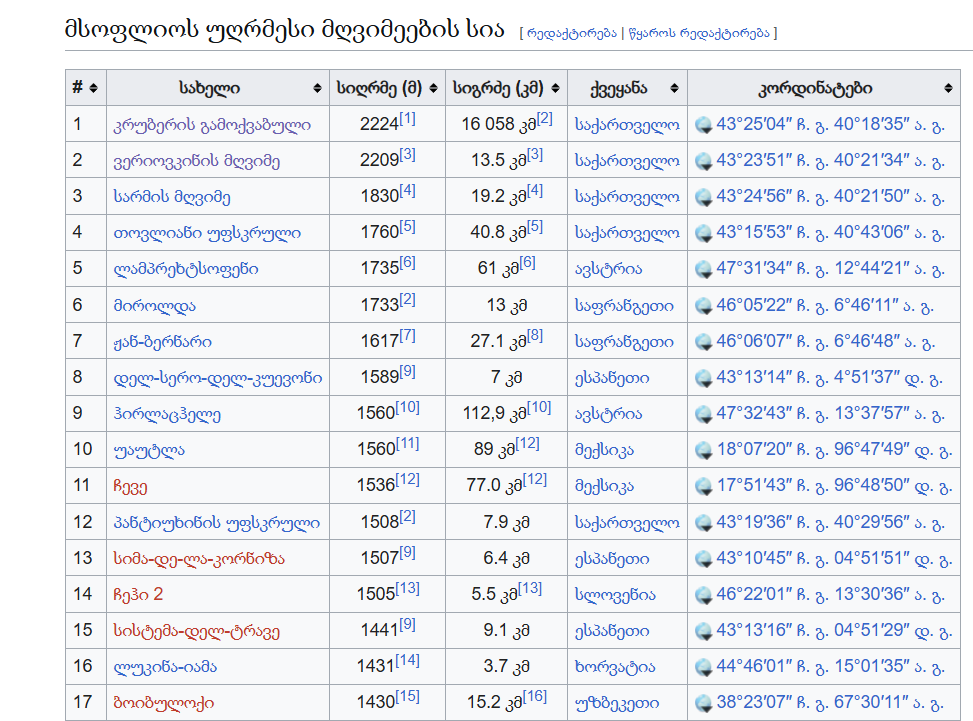
Task: Open თოვლიანი უფსკრული article link
Action: point(207,233)
